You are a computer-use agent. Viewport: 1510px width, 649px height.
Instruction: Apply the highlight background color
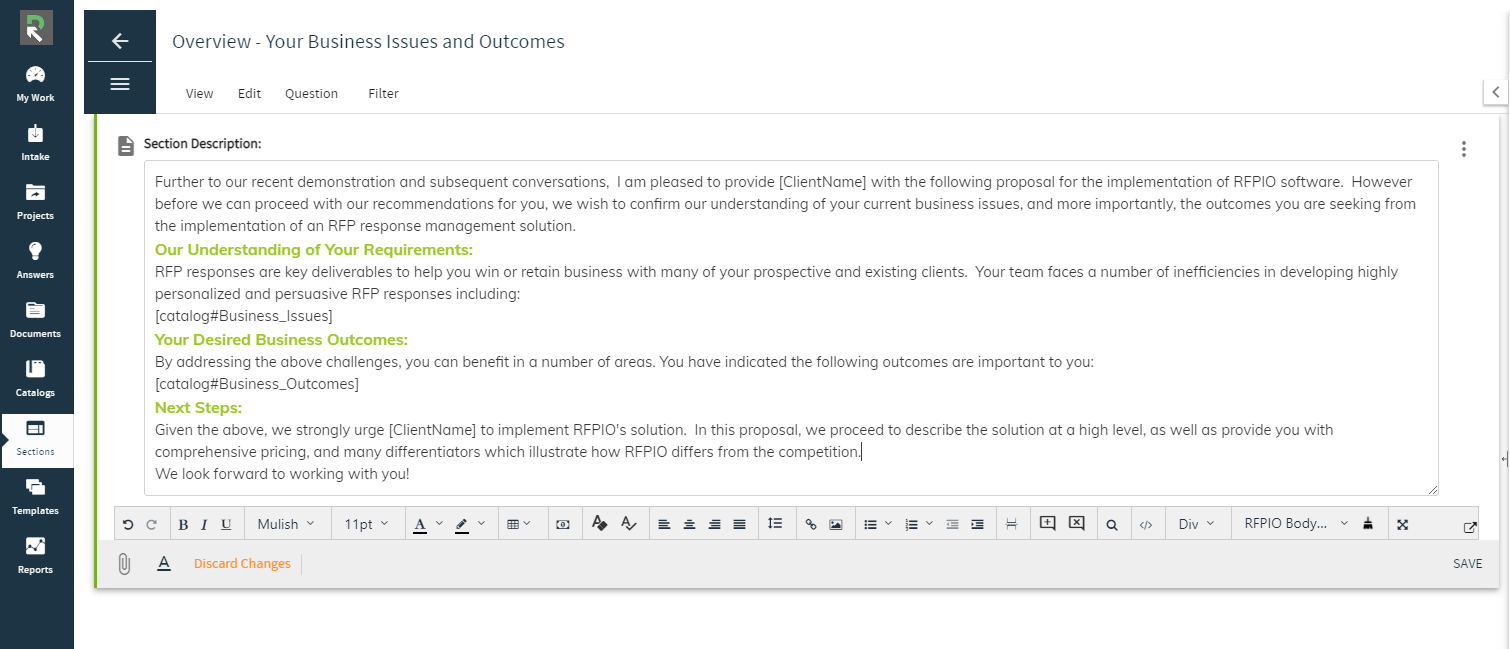tap(461, 524)
